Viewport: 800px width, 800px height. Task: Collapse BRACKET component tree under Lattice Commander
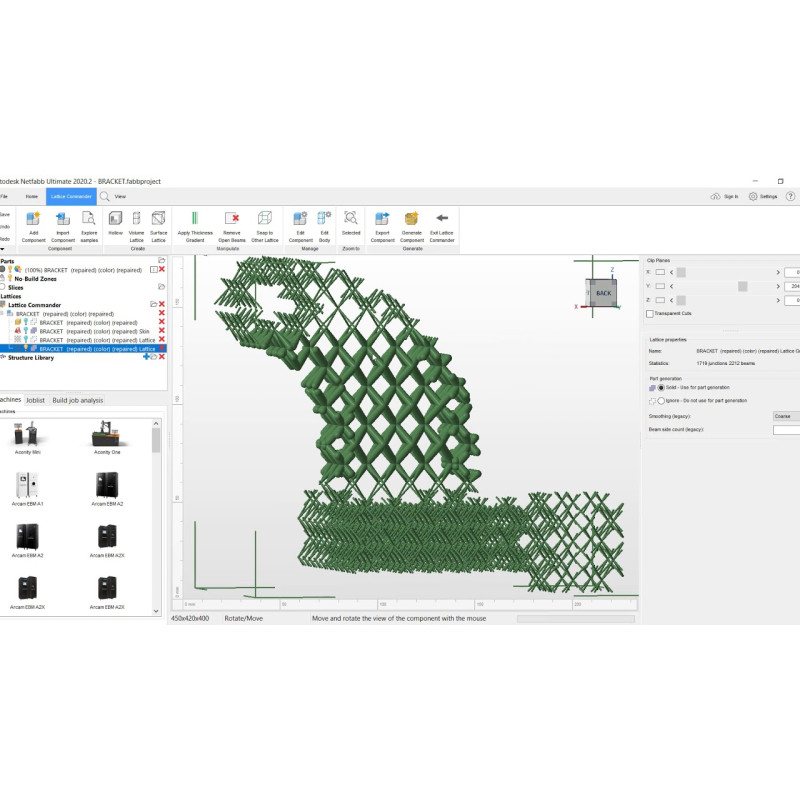(3, 314)
